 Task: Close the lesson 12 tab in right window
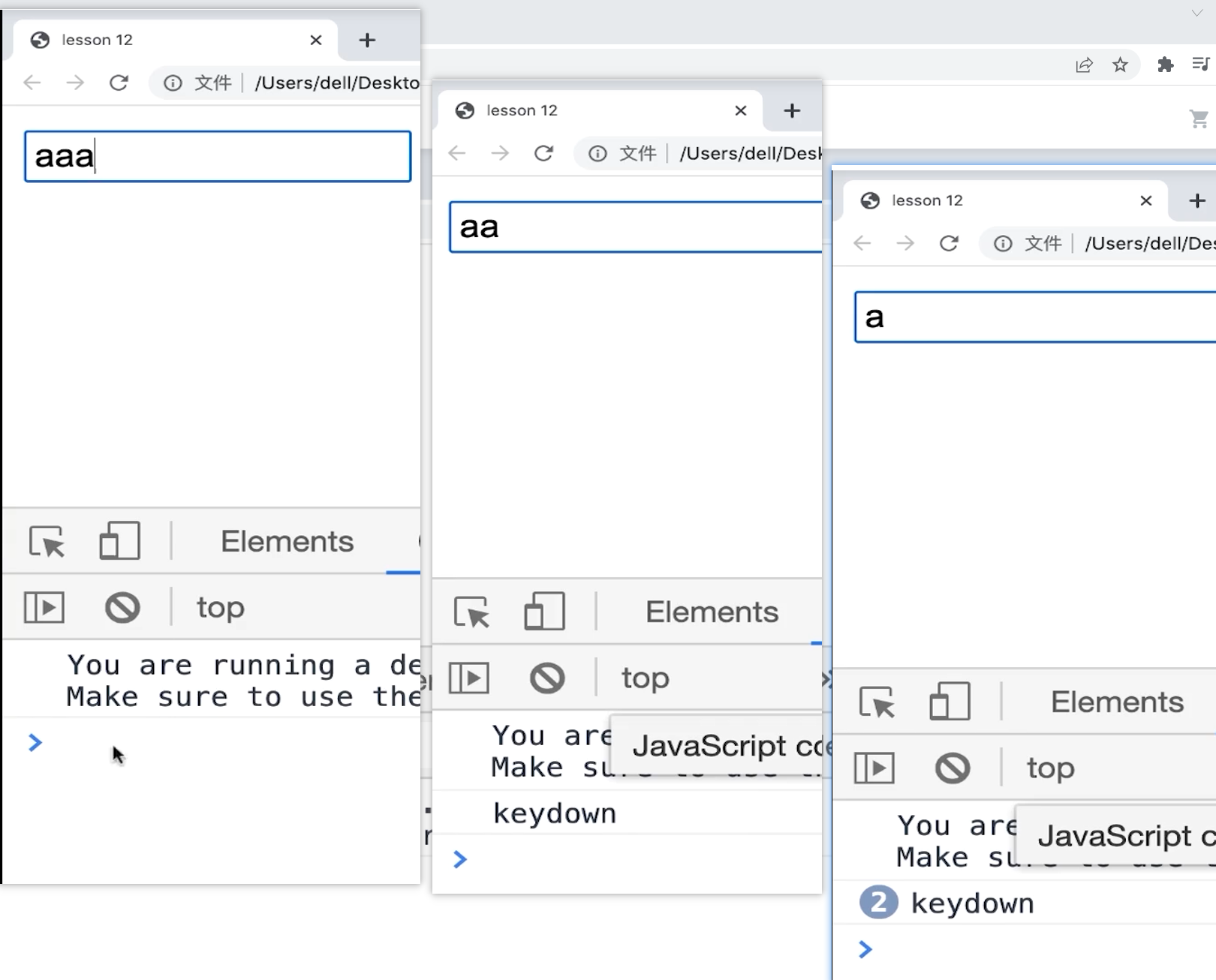(1146, 200)
